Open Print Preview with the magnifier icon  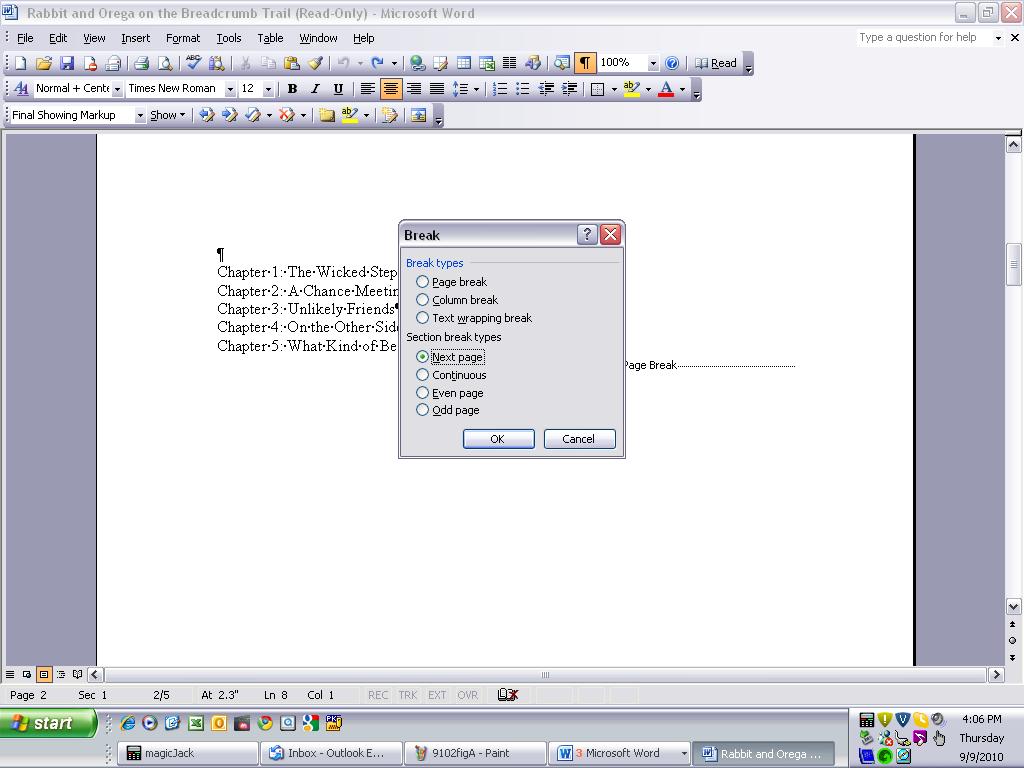165,63
